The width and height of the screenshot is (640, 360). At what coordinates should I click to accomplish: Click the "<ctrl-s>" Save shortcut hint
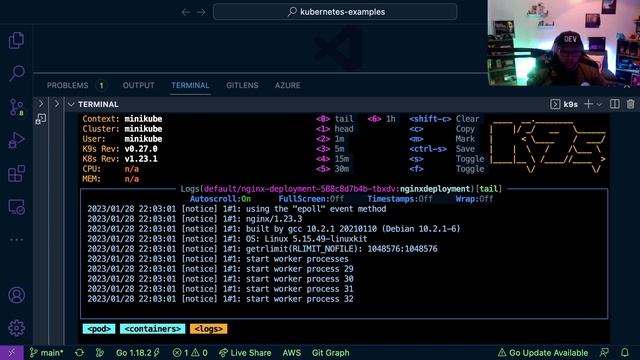[428, 149]
